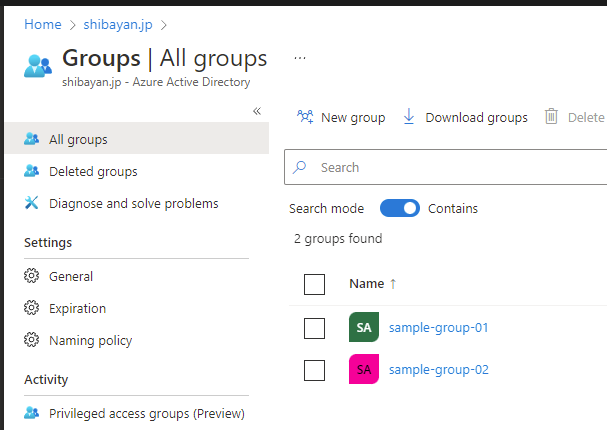Click the New group people-plus icon
This screenshot has height=430, width=607.
(305, 116)
